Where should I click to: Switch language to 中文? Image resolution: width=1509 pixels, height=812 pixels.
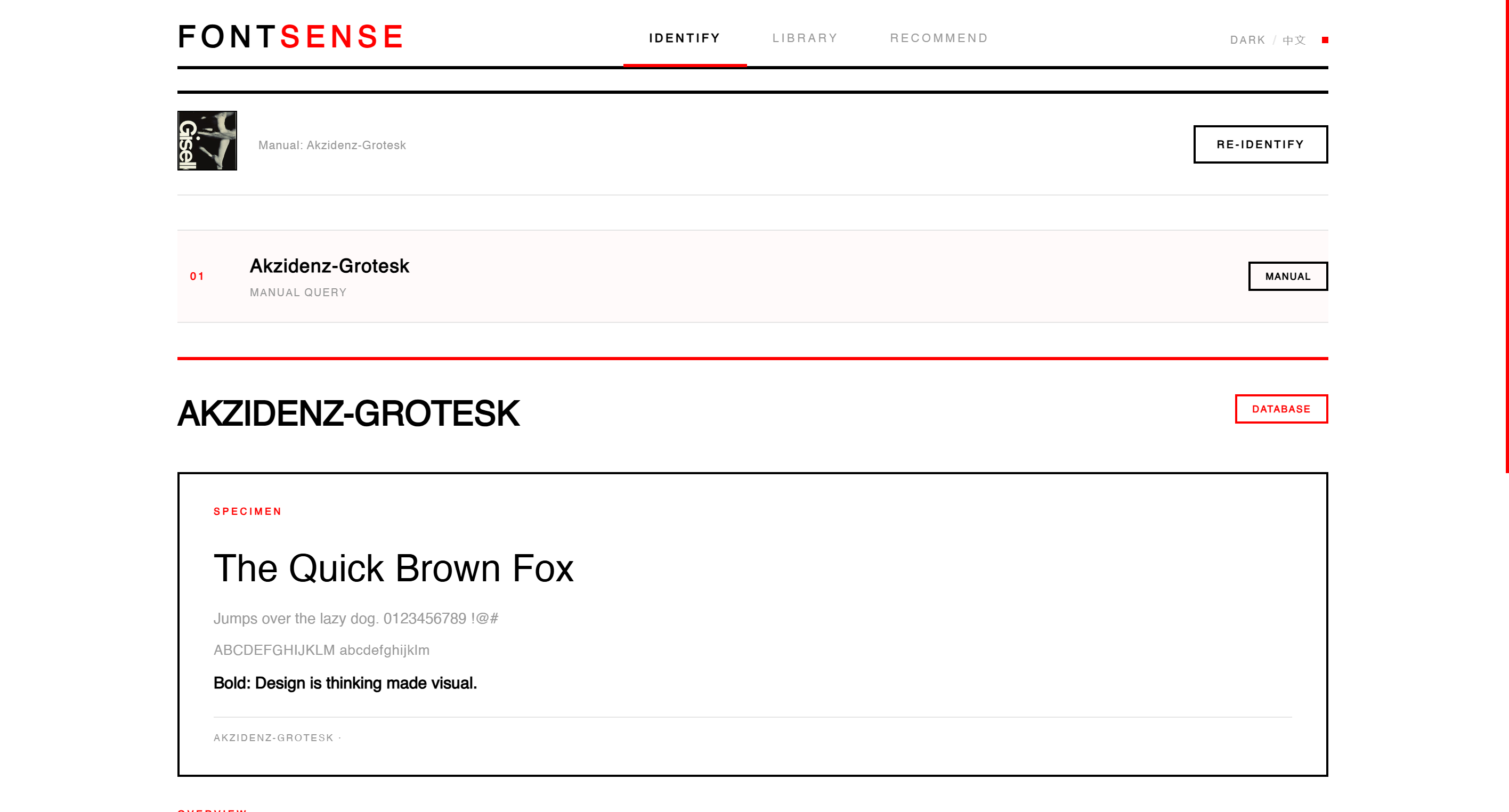point(1294,40)
